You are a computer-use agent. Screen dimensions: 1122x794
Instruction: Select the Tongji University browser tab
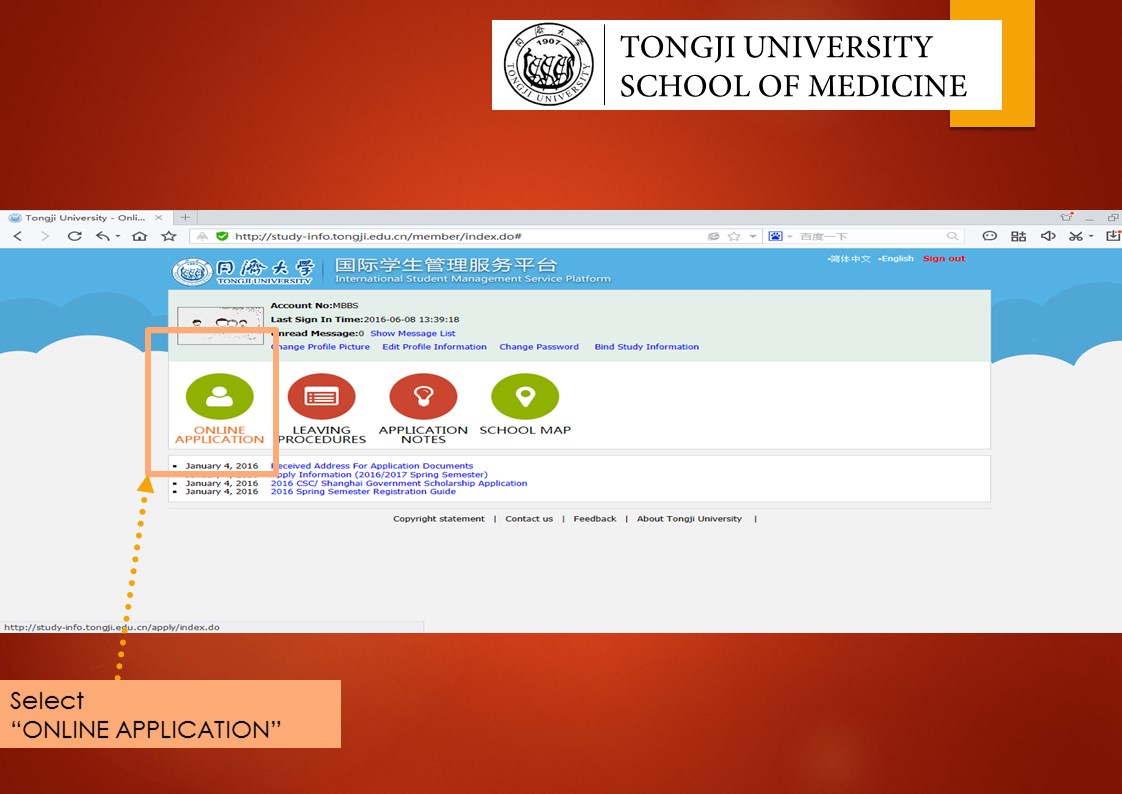(84, 217)
